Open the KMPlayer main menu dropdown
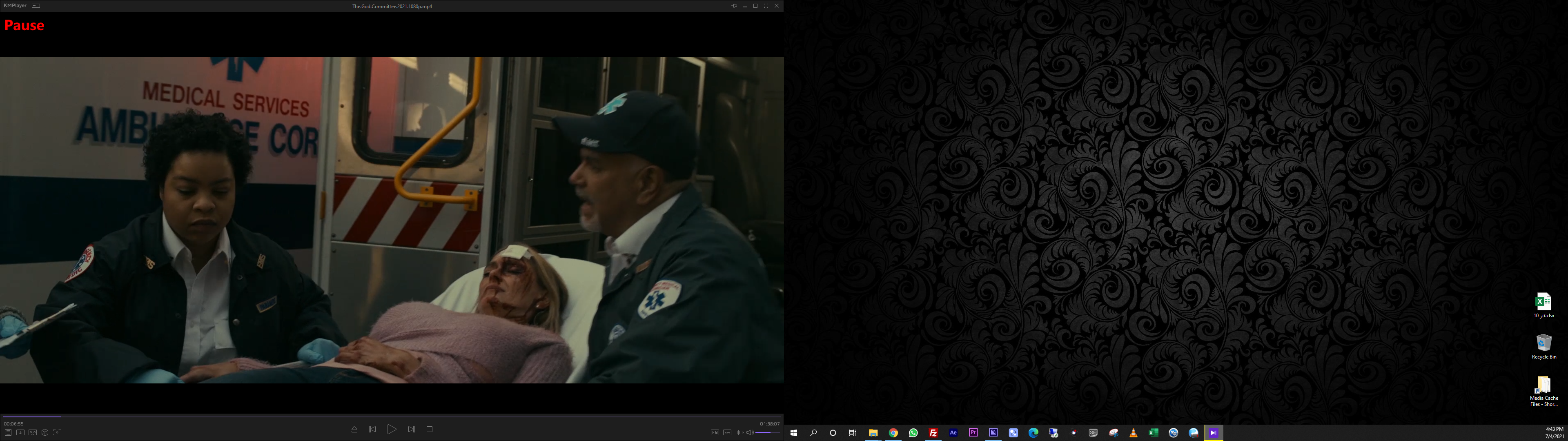Screen dimensions: 1568x441 pyautogui.click(x=15, y=5)
